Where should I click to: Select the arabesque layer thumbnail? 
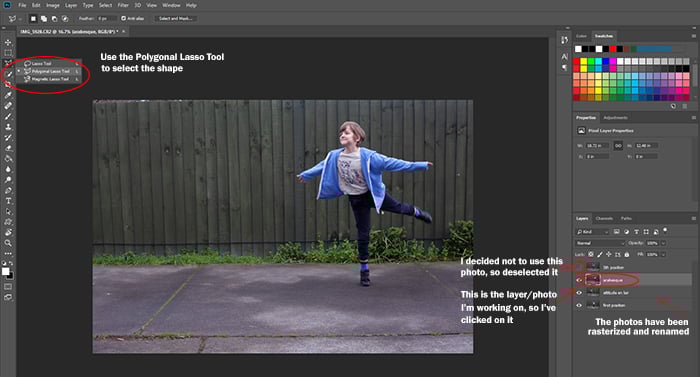(x=593, y=280)
